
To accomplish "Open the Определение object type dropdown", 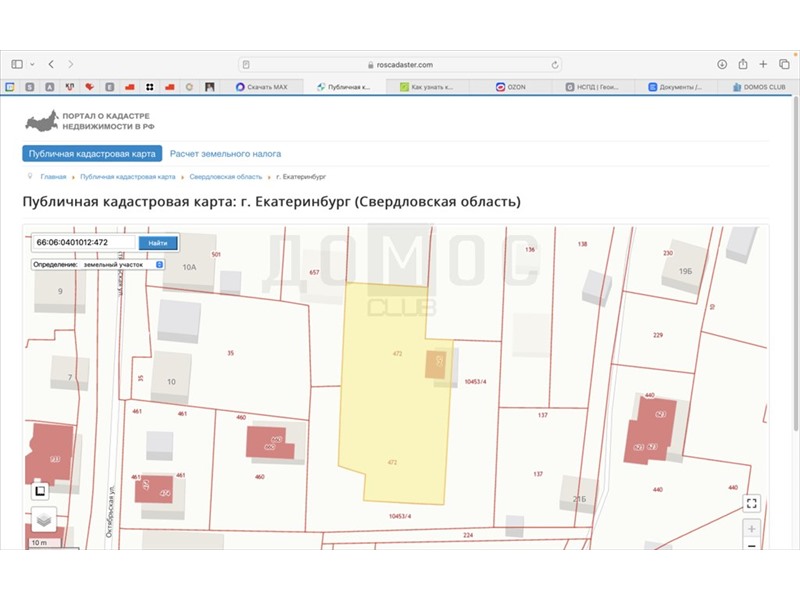I will (98, 264).
